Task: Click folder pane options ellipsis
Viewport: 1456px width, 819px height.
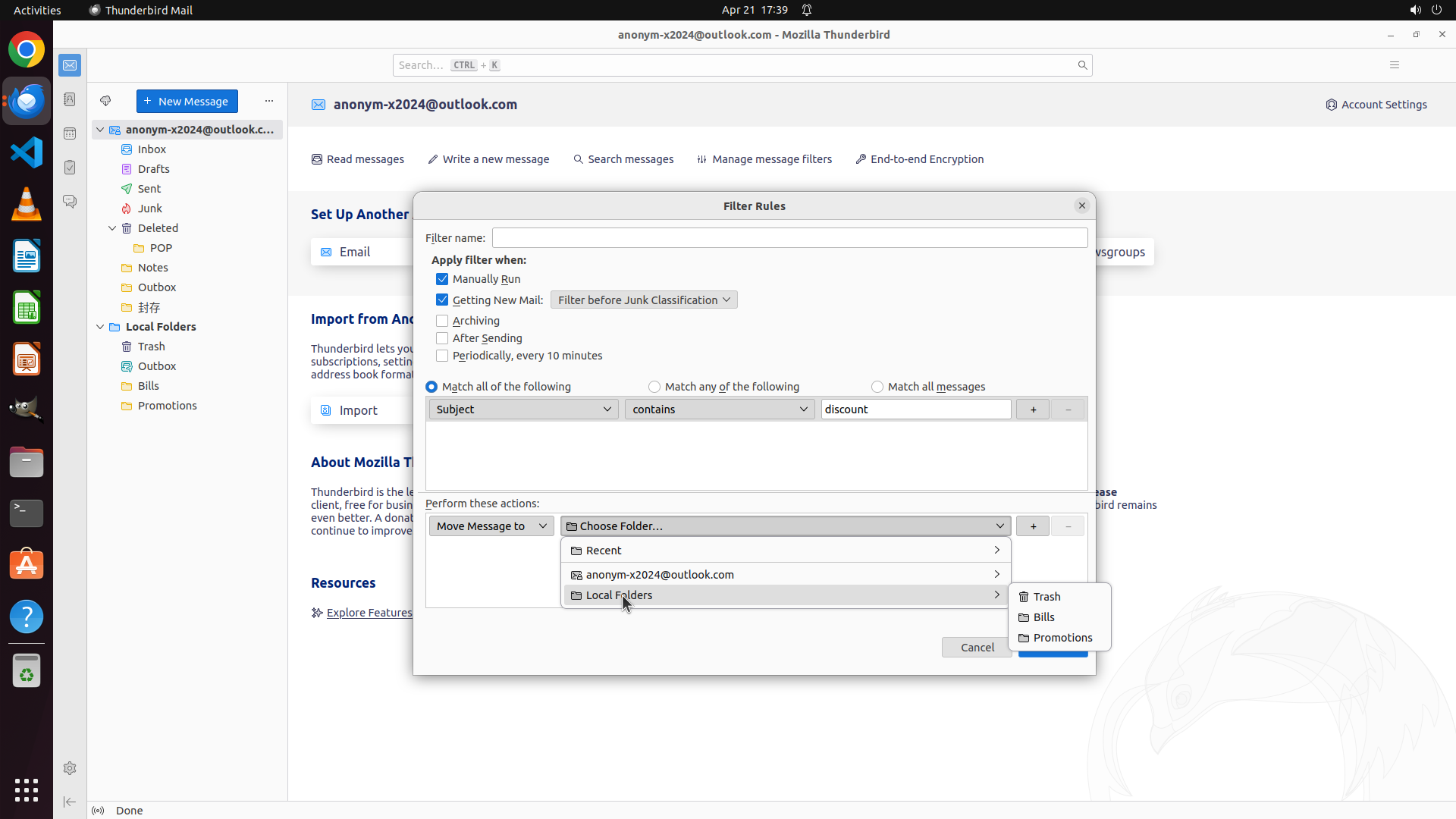Action: coord(269,101)
